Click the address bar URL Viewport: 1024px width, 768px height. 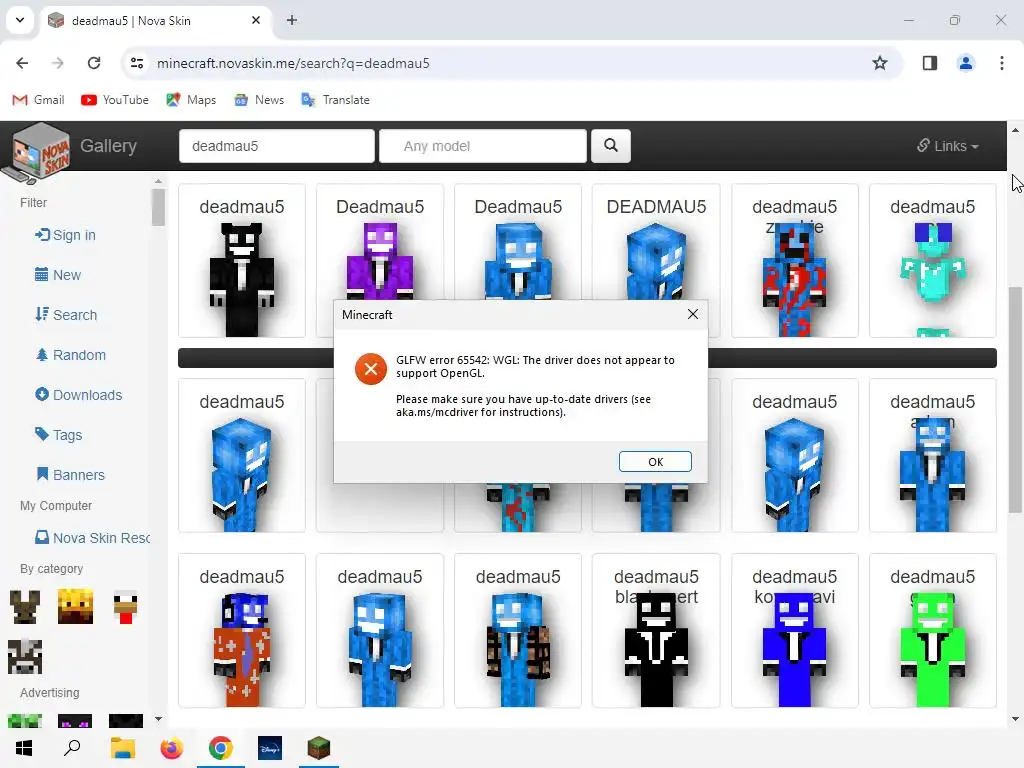tap(293, 63)
